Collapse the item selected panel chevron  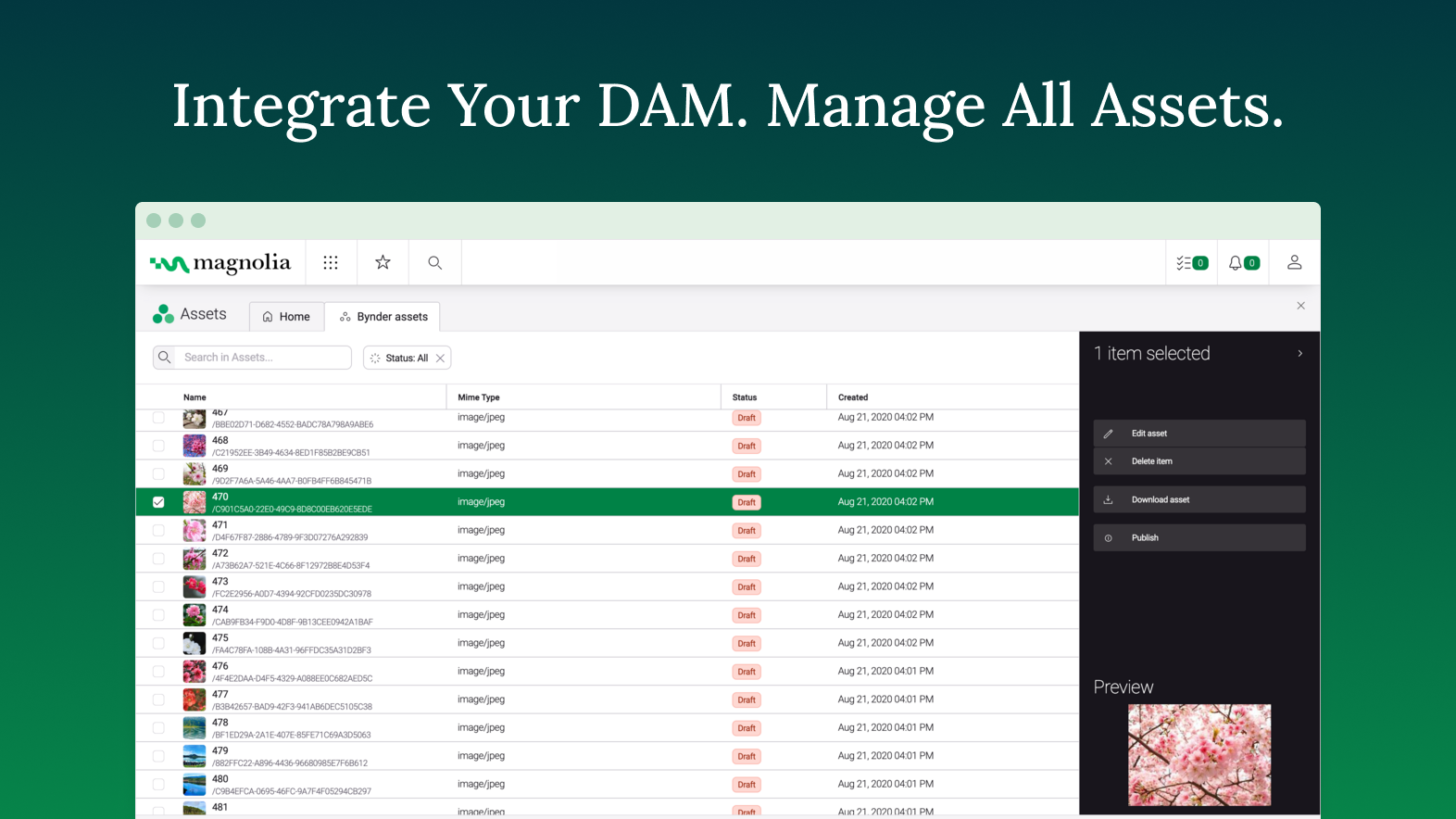pyautogui.click(x=1299, y=354)
